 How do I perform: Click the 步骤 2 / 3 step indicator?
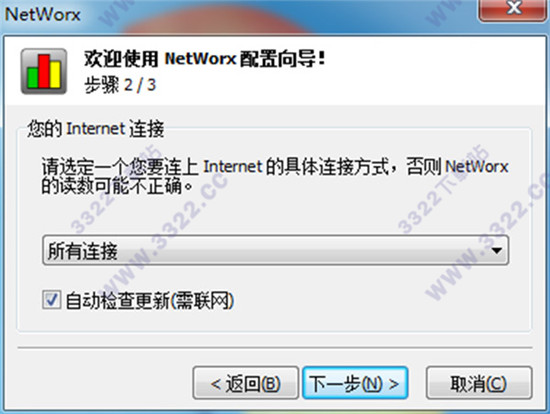pyautogui.click(x=120, y=85)
